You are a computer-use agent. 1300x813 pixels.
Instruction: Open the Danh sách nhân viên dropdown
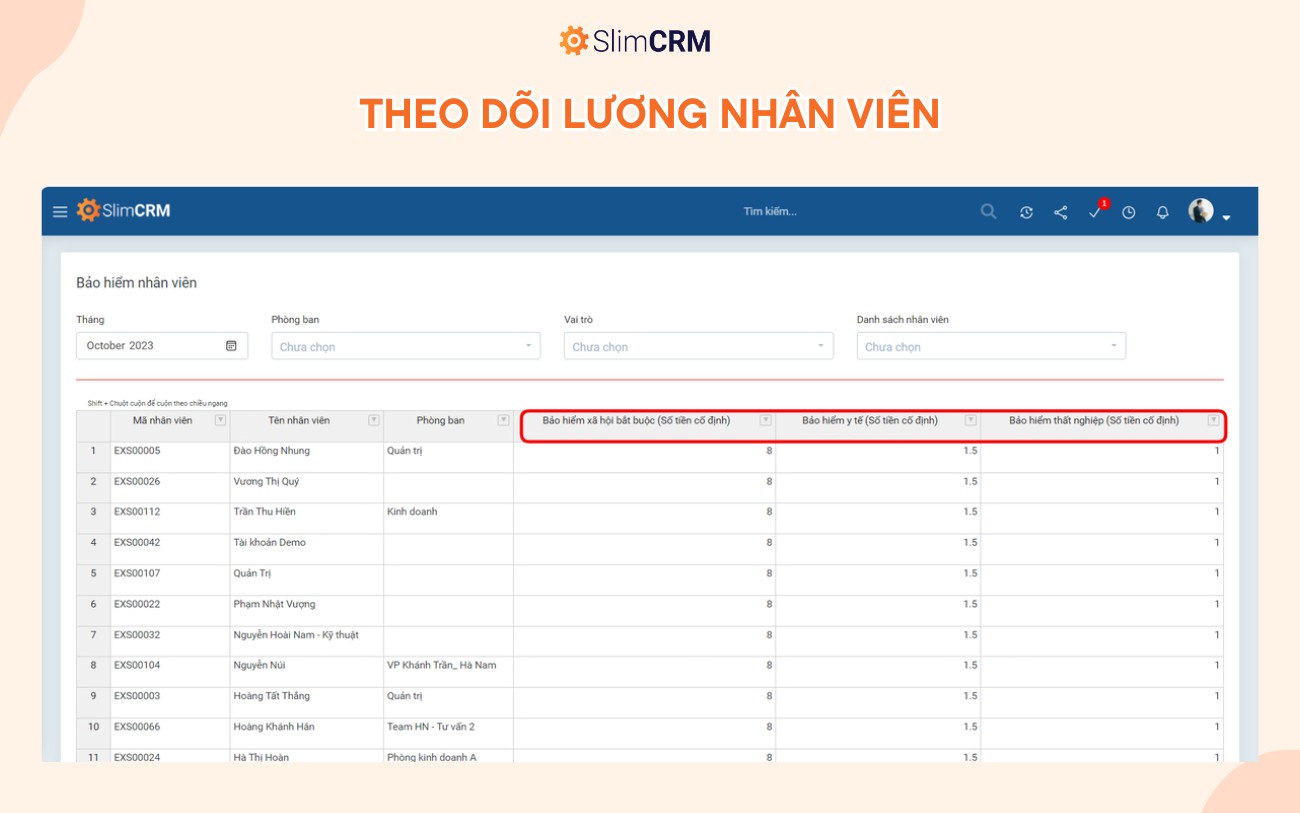coord(991,345)
